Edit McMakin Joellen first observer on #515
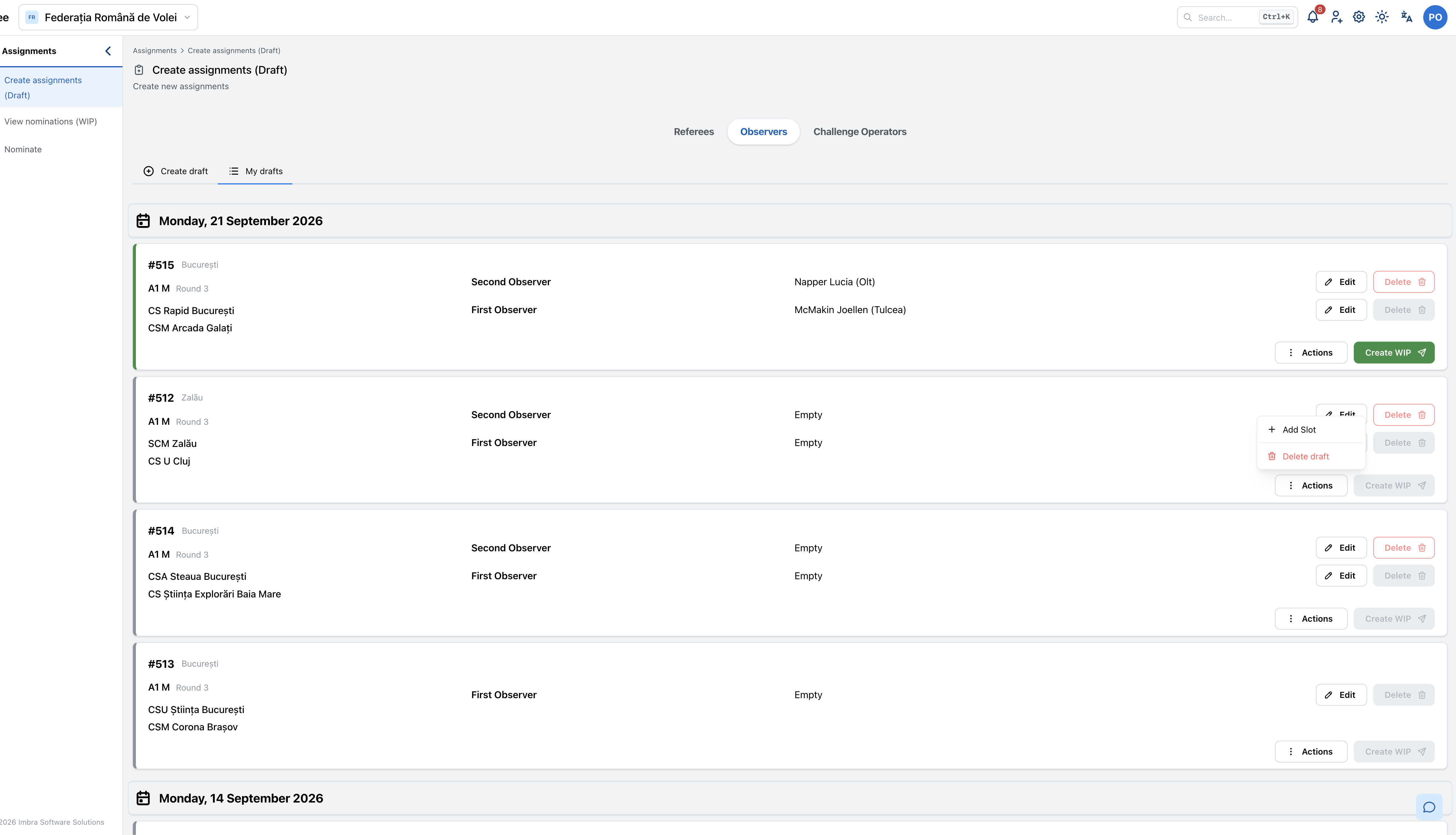Viewport: 1456px width, 835px height. click(x=1341, y=310)
